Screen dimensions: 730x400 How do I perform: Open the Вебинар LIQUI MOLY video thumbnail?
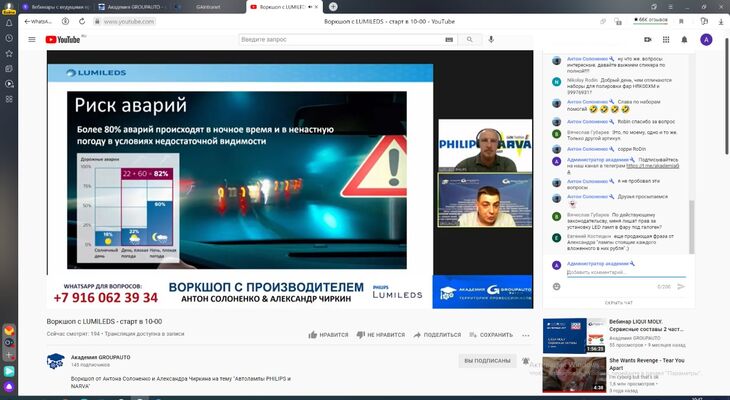574,336
